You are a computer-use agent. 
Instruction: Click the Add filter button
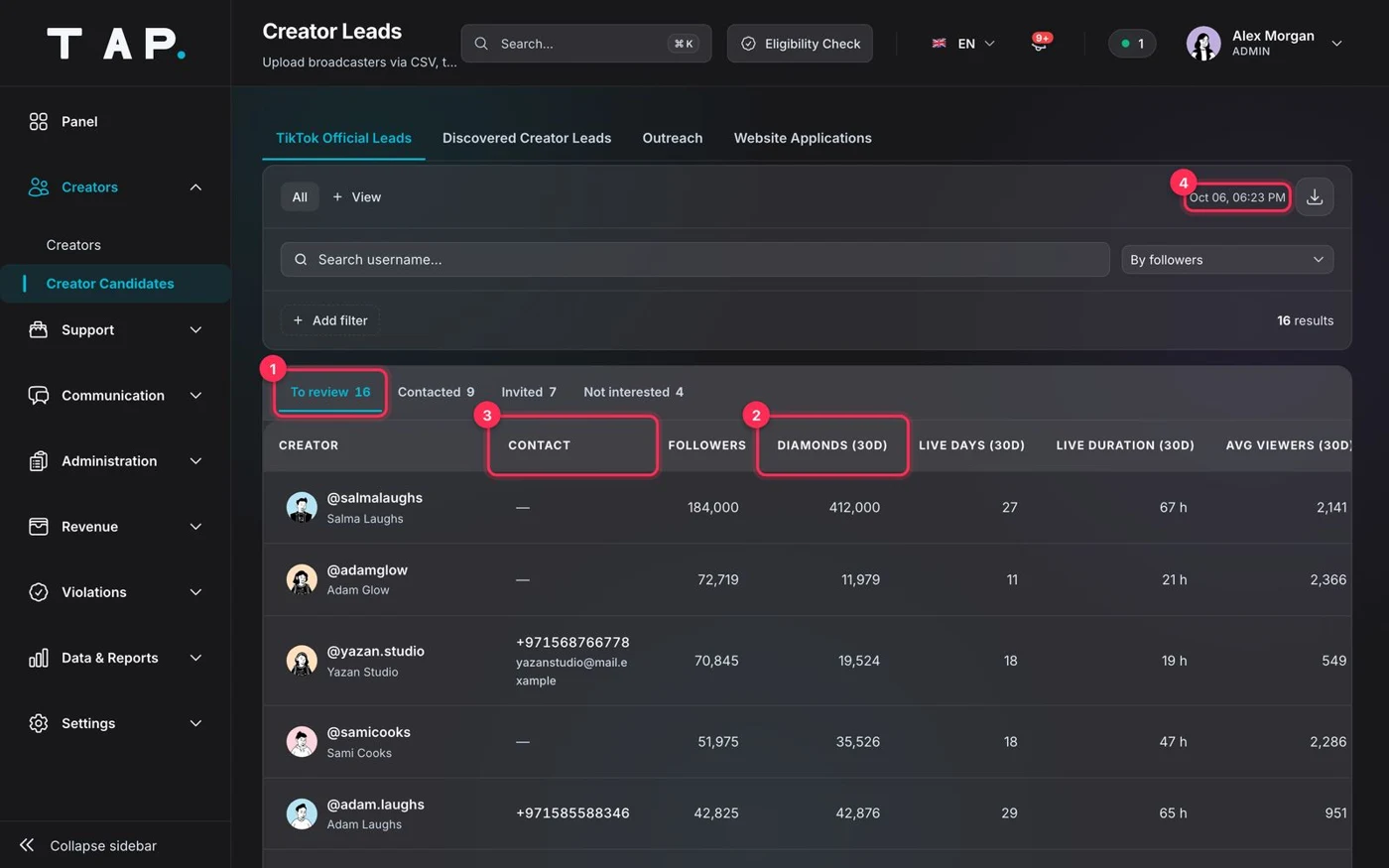coord(330,320)
